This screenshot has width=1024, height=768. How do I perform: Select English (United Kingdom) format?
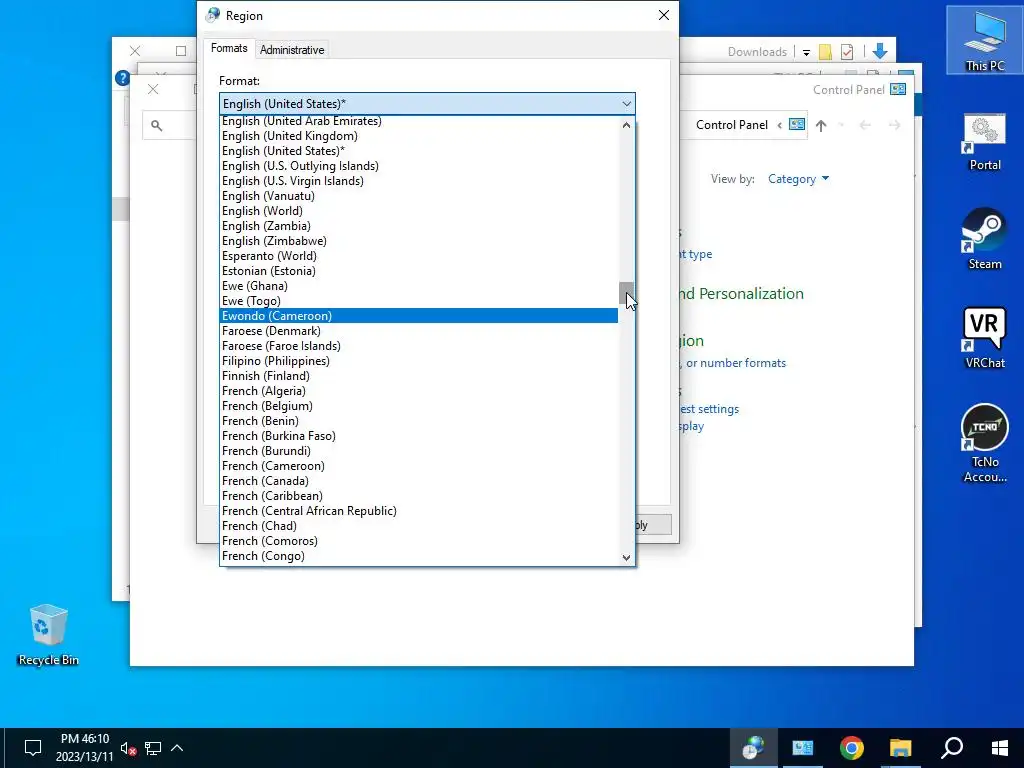click(x=419, y=136)
